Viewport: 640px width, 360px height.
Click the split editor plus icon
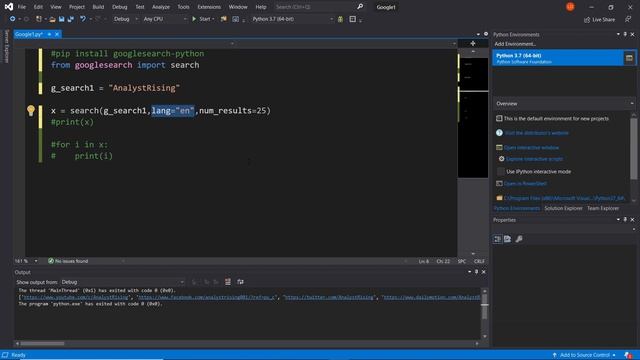point(473,43)
